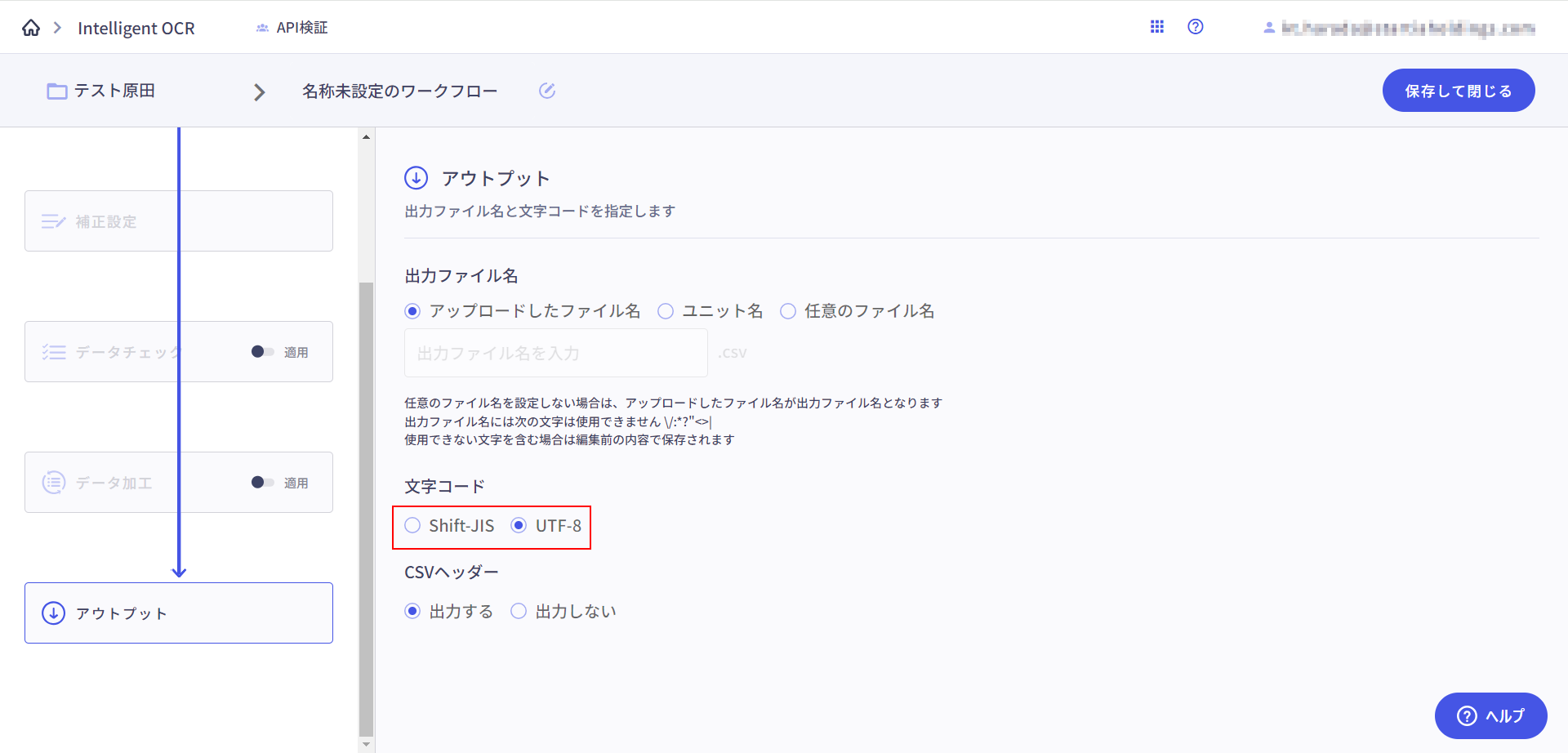Click the chevron next to home icon
This screenshot has width=1568, height=753.
[57, 28]
